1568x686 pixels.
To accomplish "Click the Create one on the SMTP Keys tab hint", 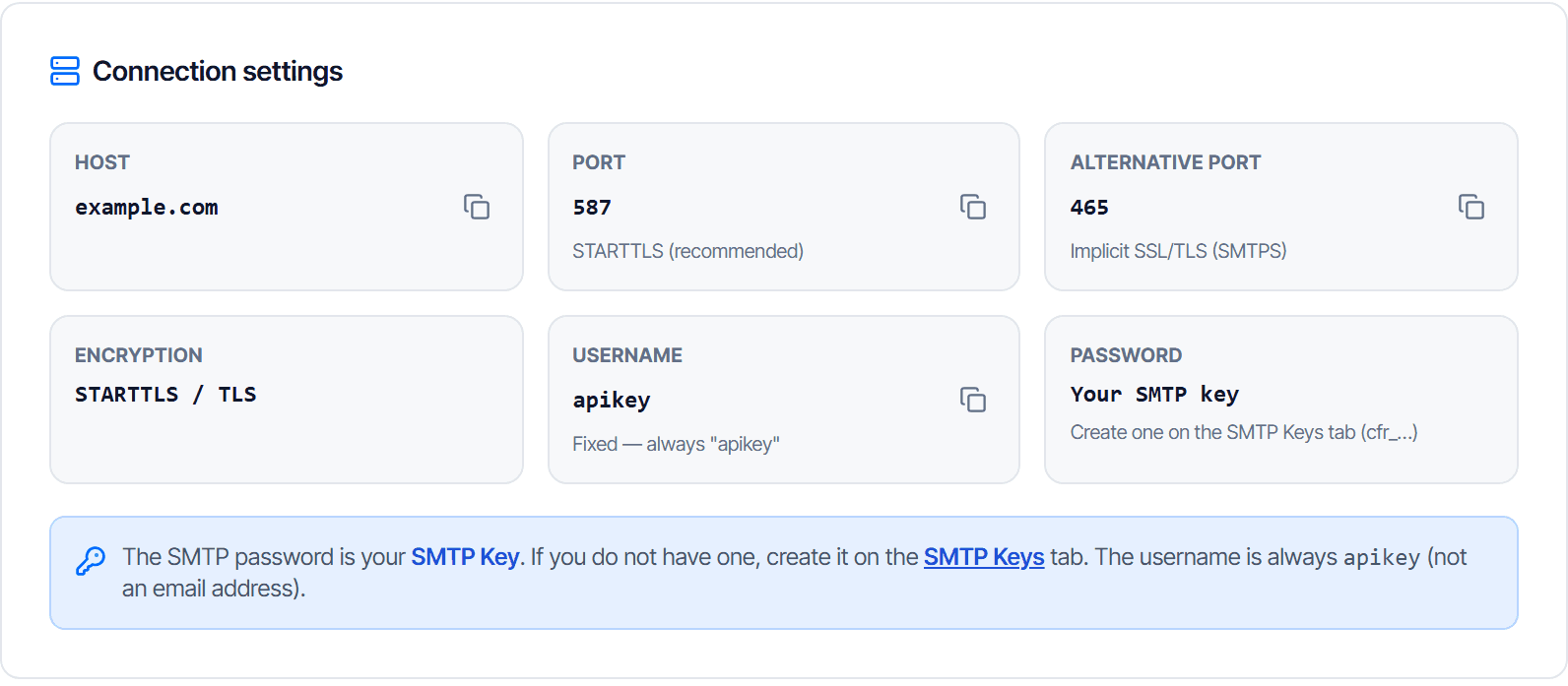I will (1244, 432).
